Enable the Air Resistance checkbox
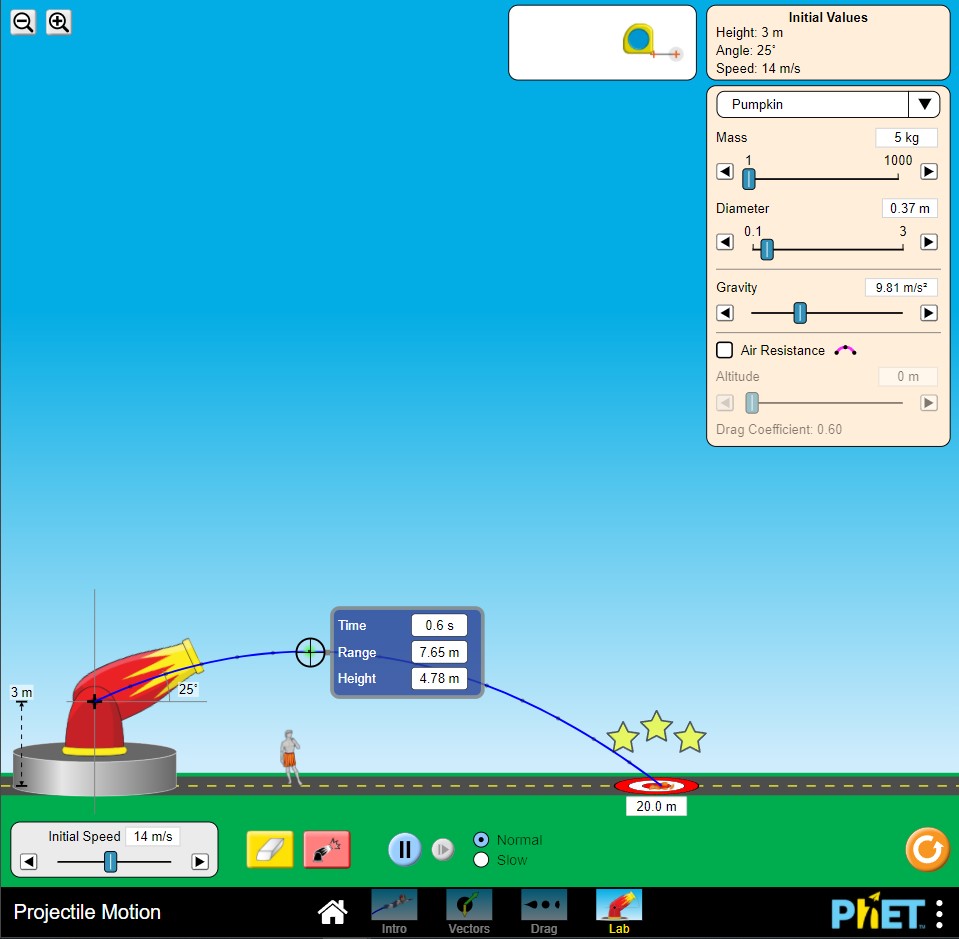This screenshot has width=959, height=939. 725,350
